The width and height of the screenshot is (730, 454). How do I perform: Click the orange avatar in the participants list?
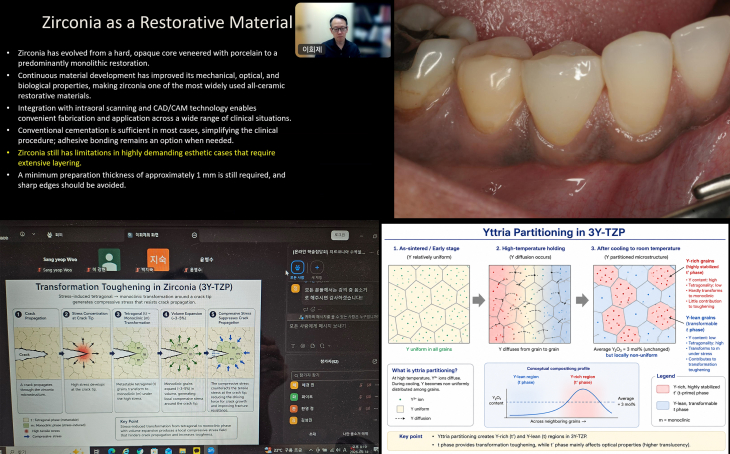(x=294, y=408)
